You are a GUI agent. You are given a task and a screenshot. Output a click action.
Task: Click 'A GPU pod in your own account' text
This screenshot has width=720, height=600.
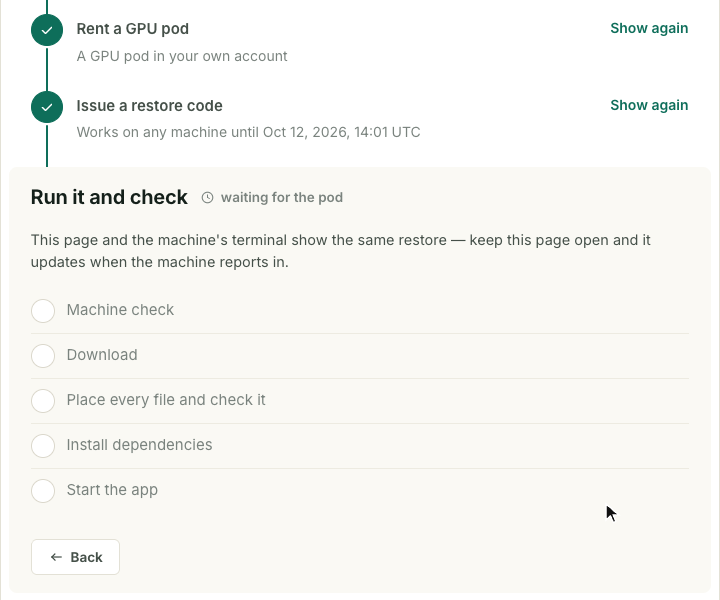(x=182, y=56)
